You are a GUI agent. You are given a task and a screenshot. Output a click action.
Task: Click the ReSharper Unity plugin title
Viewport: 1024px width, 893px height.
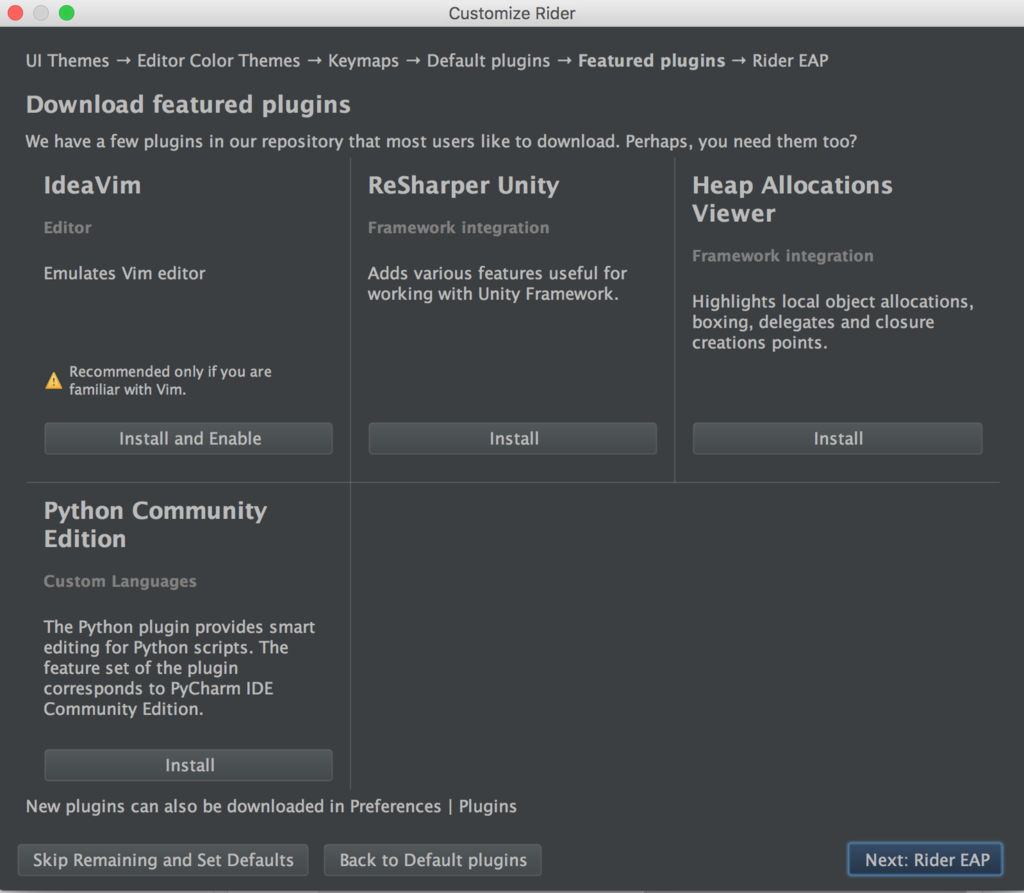464,186
